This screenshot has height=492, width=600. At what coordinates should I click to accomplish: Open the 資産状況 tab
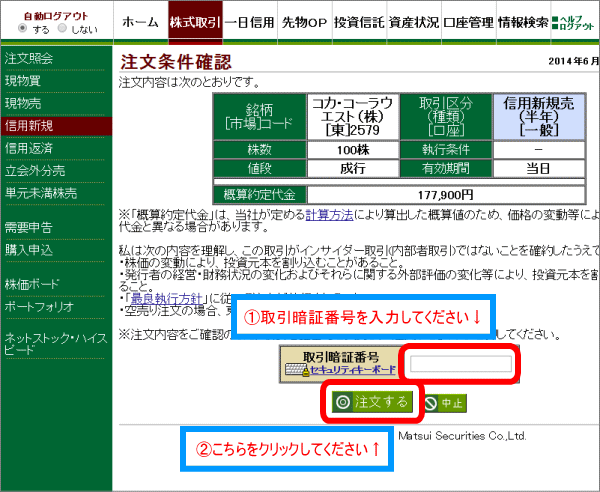(x=414, y=23)
